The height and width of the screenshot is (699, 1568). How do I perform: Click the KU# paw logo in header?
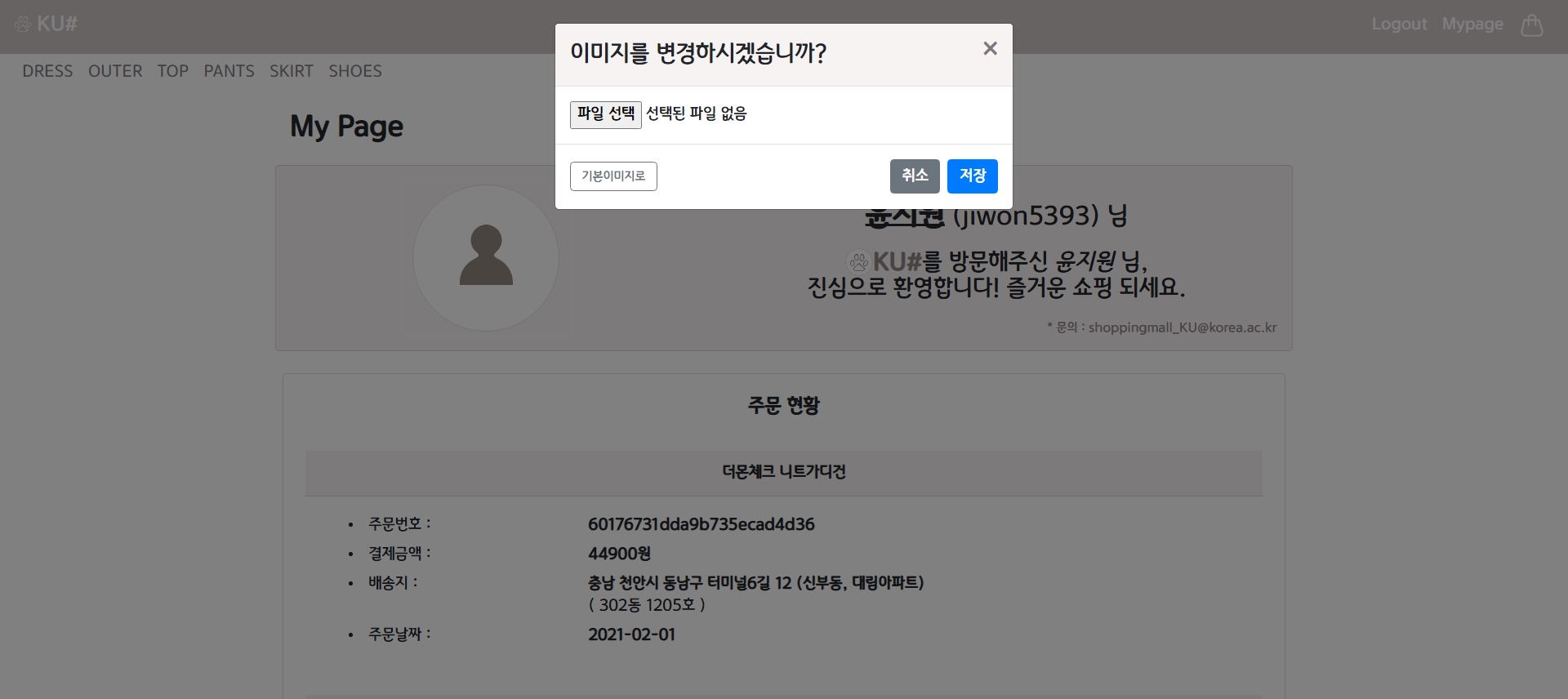click(46, 24)
